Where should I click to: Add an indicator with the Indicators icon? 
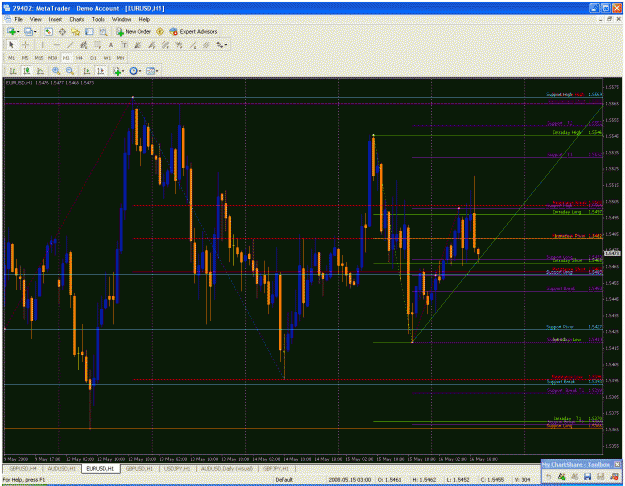coord(116,71)
